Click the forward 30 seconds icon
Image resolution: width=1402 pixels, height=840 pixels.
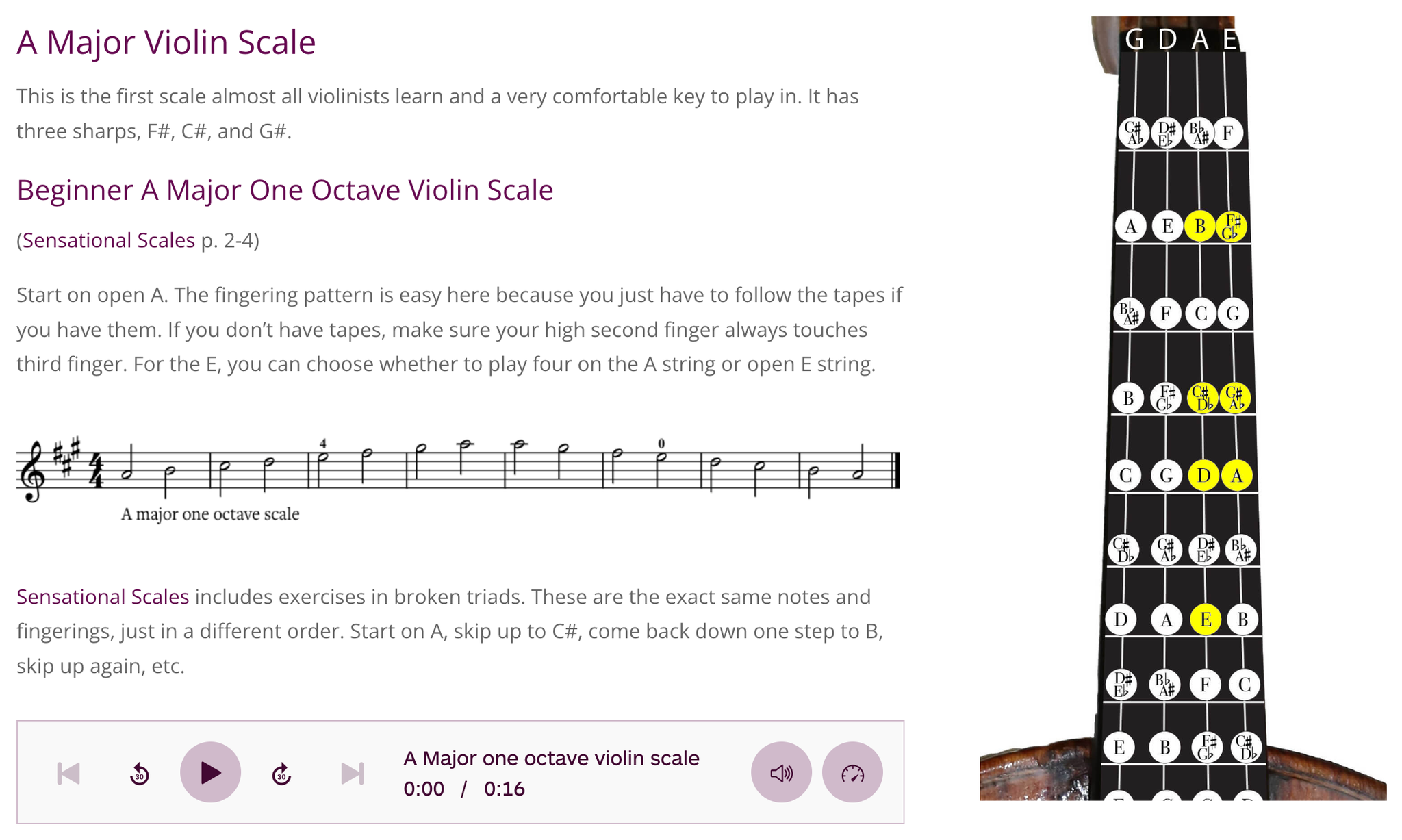[x=281, y=774]
